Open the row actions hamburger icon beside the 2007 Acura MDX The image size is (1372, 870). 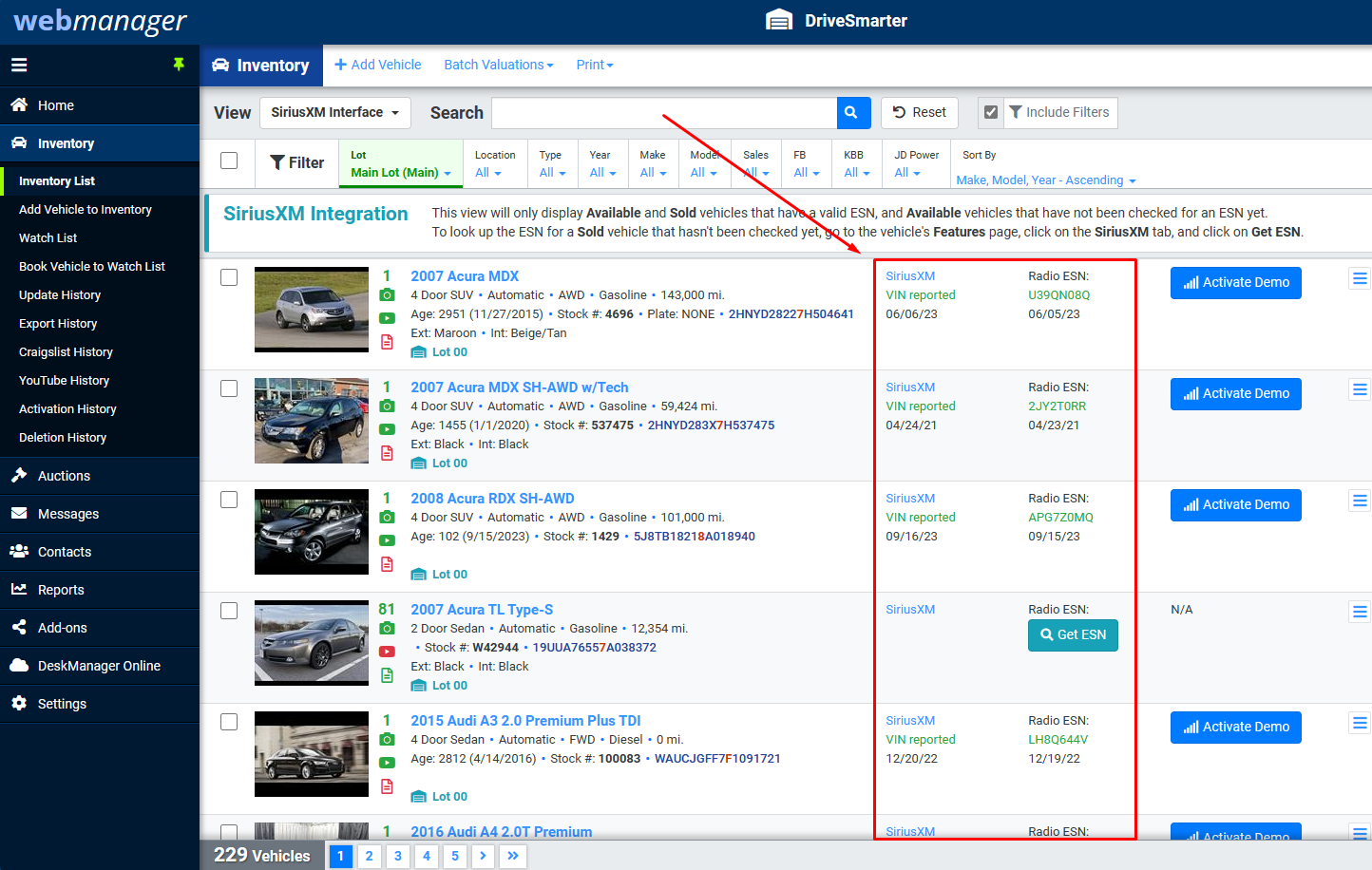[1360, 278]
